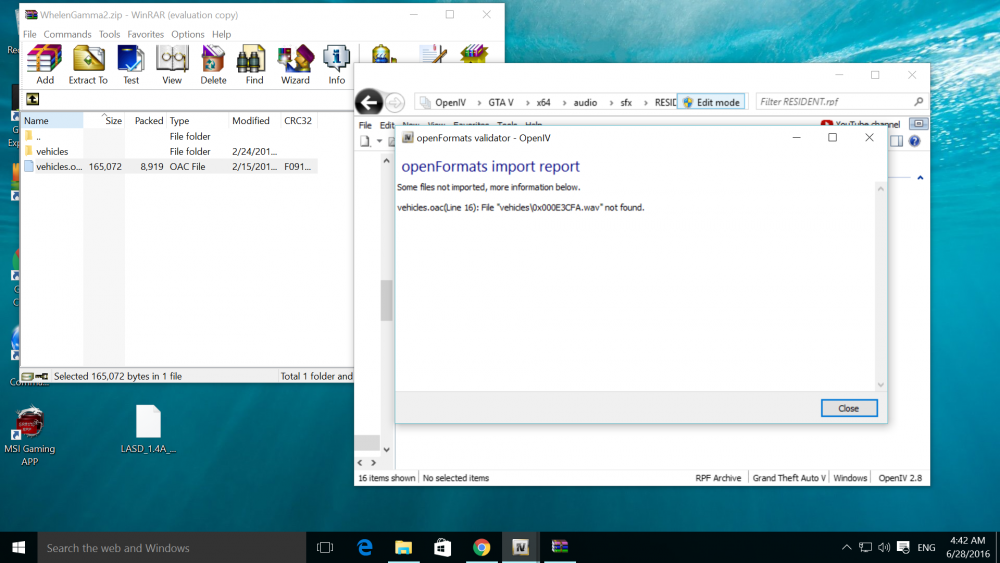Select GTA V breadcrumb segment

[501, 102]
